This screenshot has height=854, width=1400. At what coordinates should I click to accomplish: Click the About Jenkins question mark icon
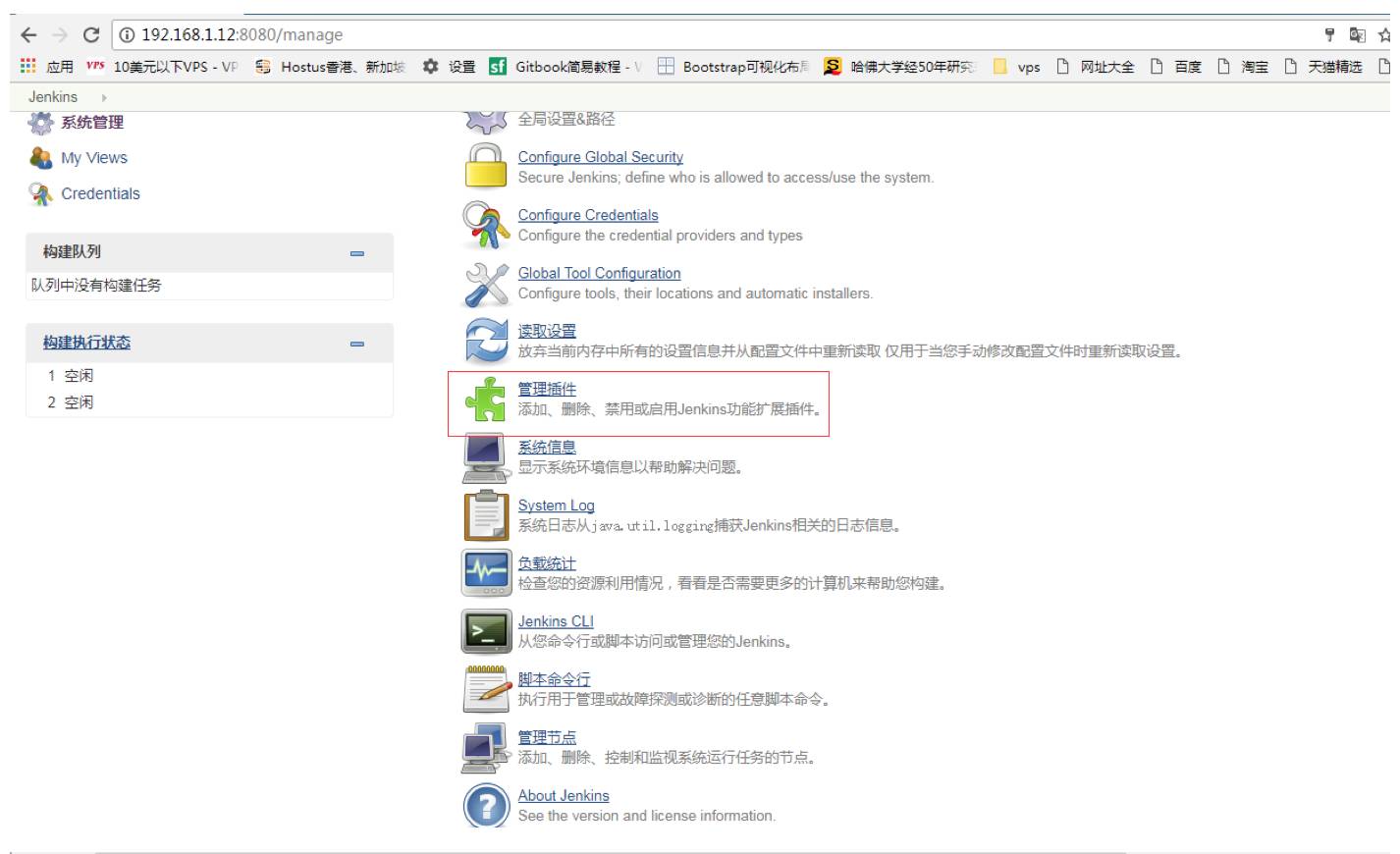click(x=486, y=805)
